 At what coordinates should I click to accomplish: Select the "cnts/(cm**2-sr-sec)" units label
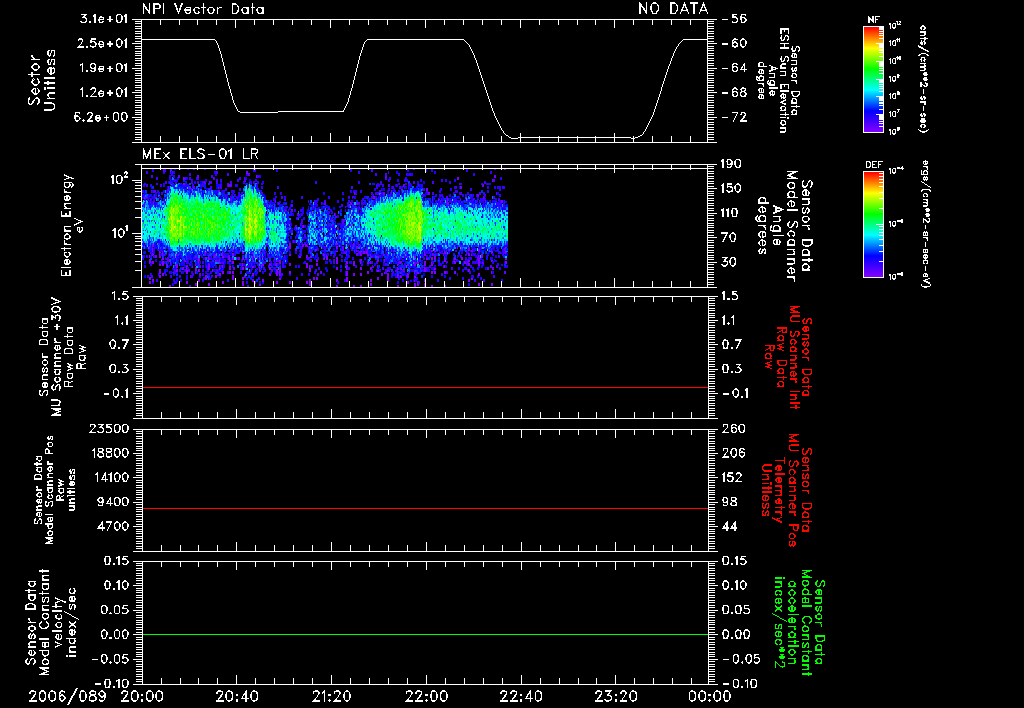pyautogui.click(x=923, y=79)
